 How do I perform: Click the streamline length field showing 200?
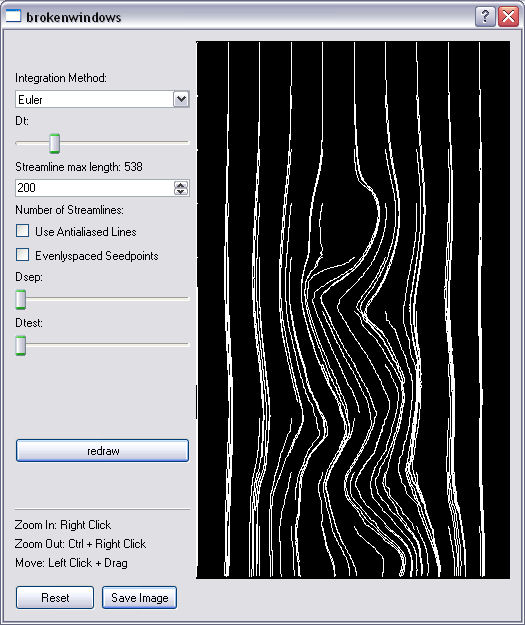coord(94,188)
